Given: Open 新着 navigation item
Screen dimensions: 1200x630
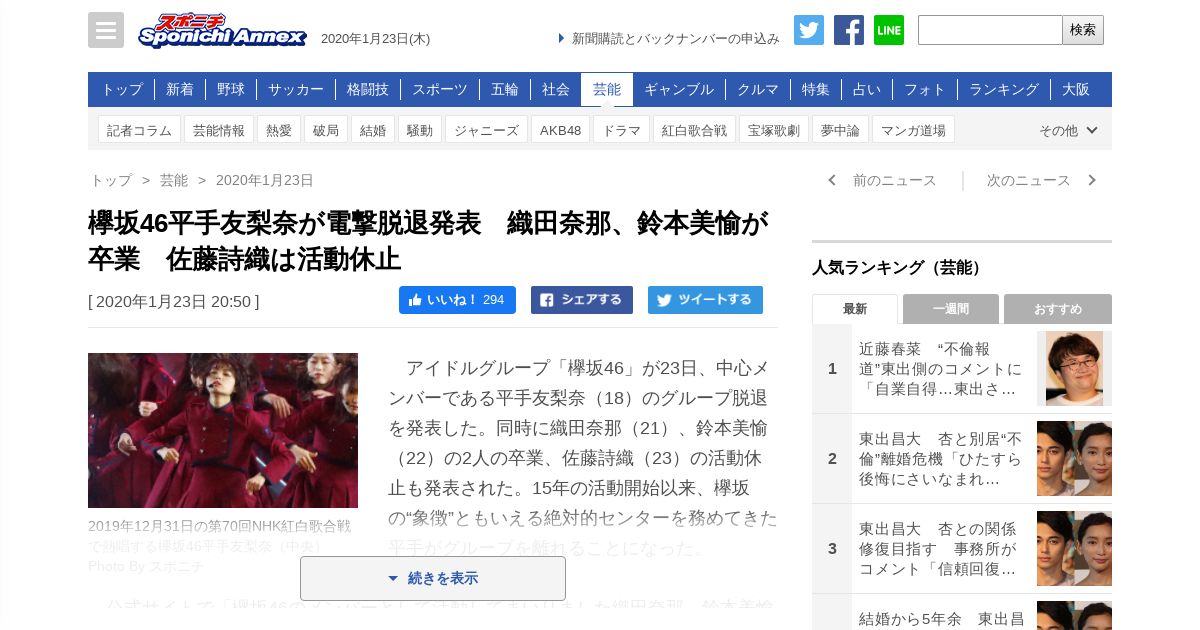Looking at the screenshot, I should tap(180, 89).
